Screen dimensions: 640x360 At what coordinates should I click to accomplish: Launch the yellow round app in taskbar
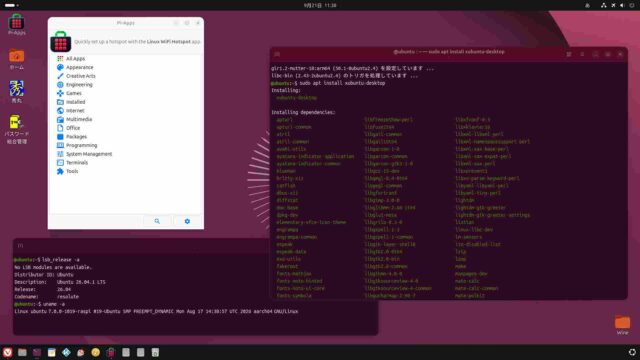(x=96, y=352)
